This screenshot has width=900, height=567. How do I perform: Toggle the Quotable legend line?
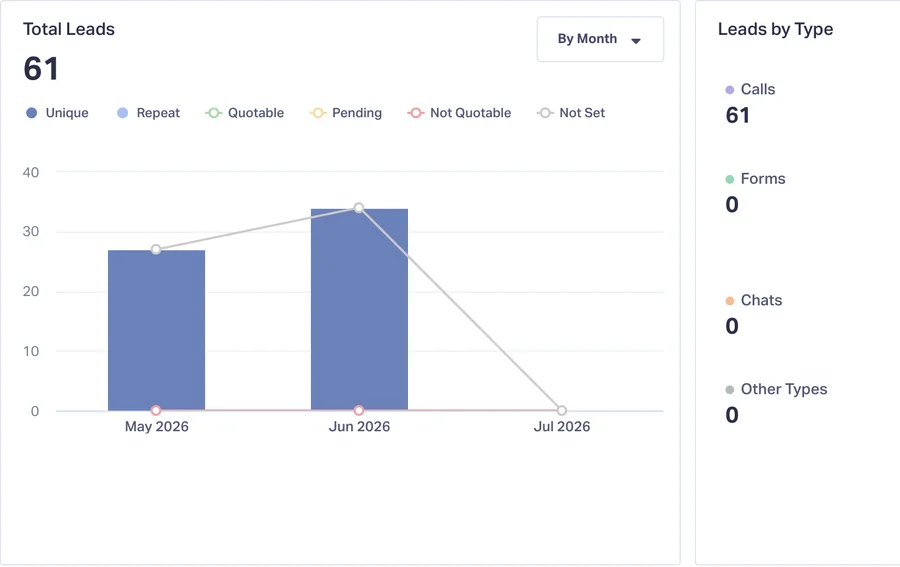pyautogui.click(x=245, y=113)
